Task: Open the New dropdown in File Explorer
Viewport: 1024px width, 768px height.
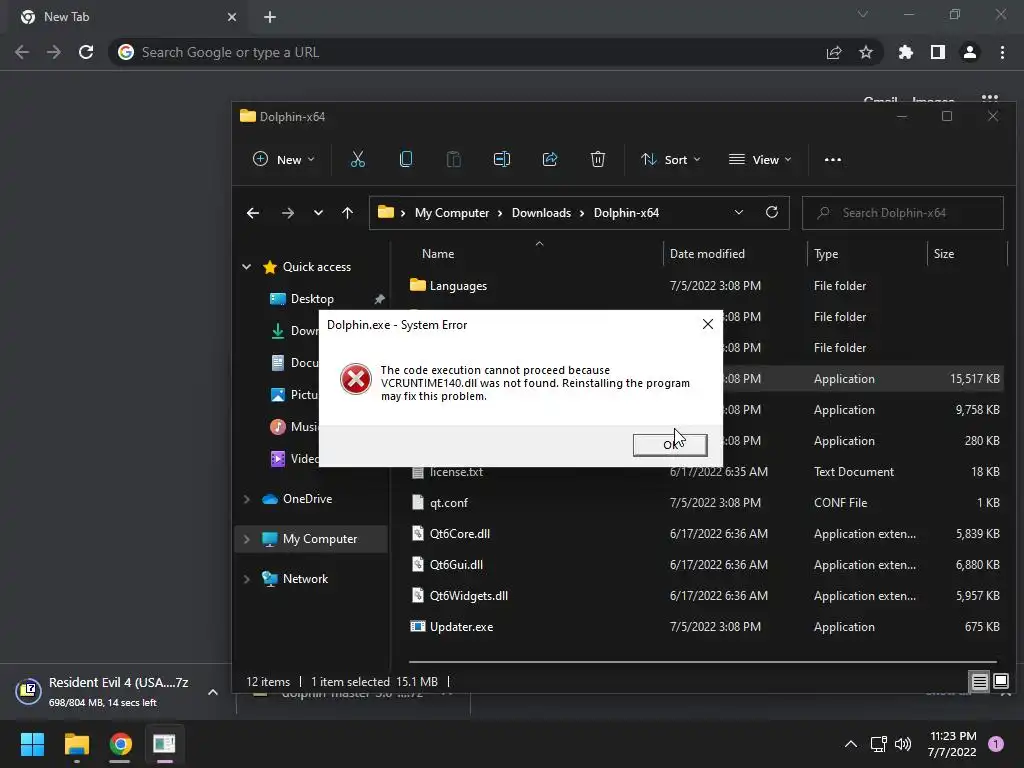Action: (283, 159)
